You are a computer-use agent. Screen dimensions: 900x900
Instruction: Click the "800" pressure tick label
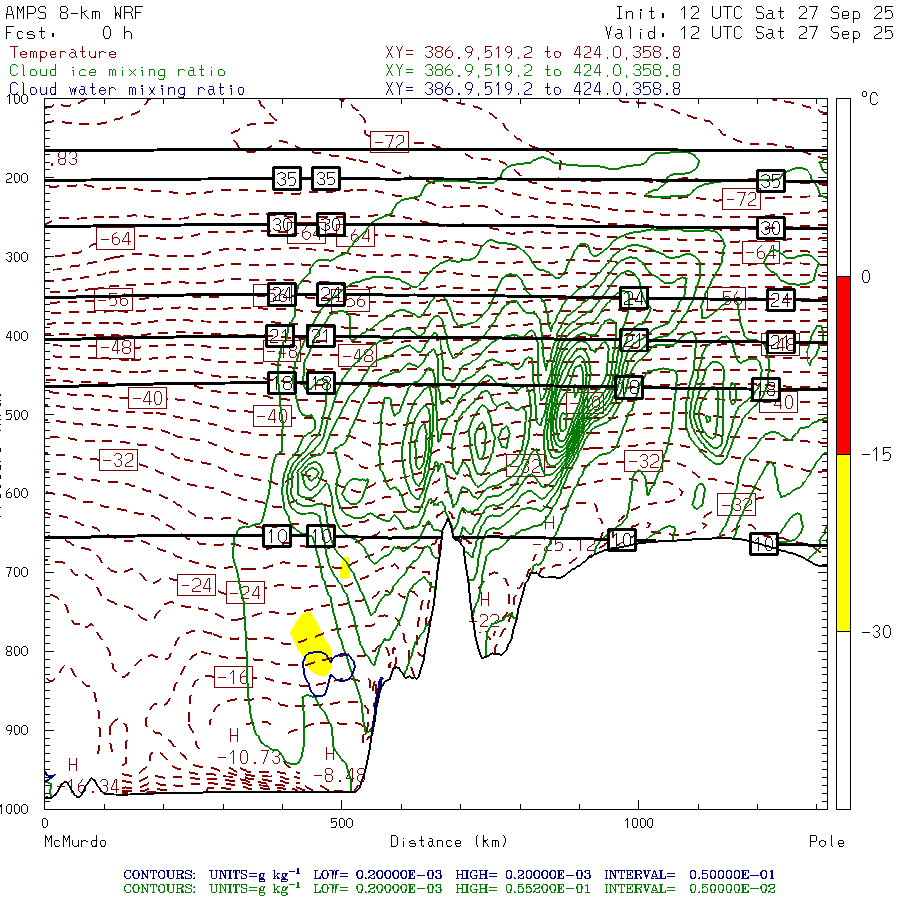[17, 651]
